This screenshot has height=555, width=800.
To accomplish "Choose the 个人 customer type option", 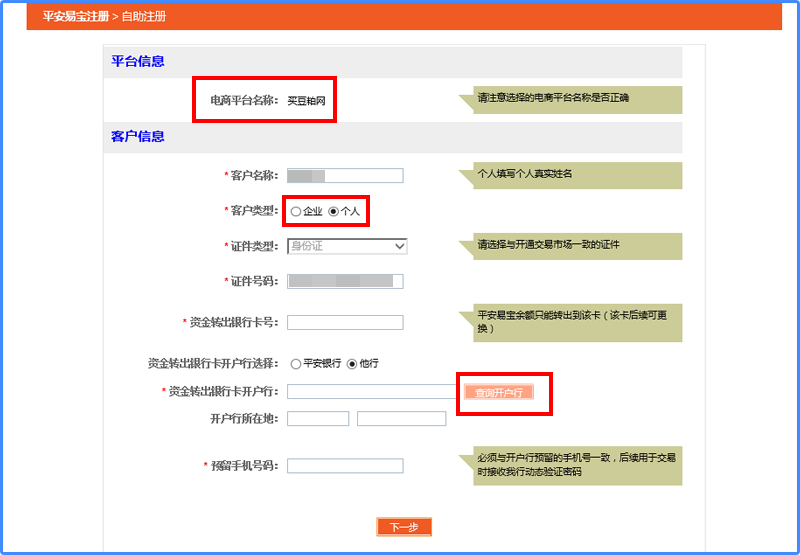I will coord(334,212).
